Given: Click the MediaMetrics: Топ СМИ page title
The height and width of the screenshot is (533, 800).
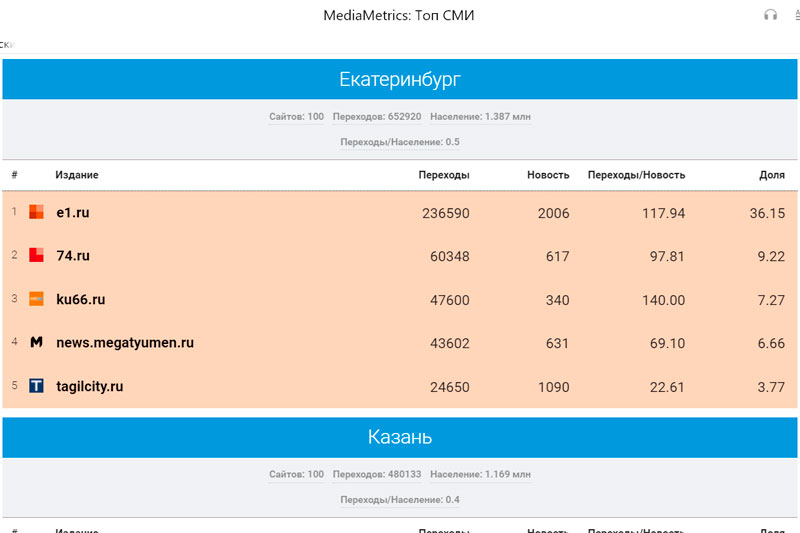Looking at the screenshot, I should [399, 15].
